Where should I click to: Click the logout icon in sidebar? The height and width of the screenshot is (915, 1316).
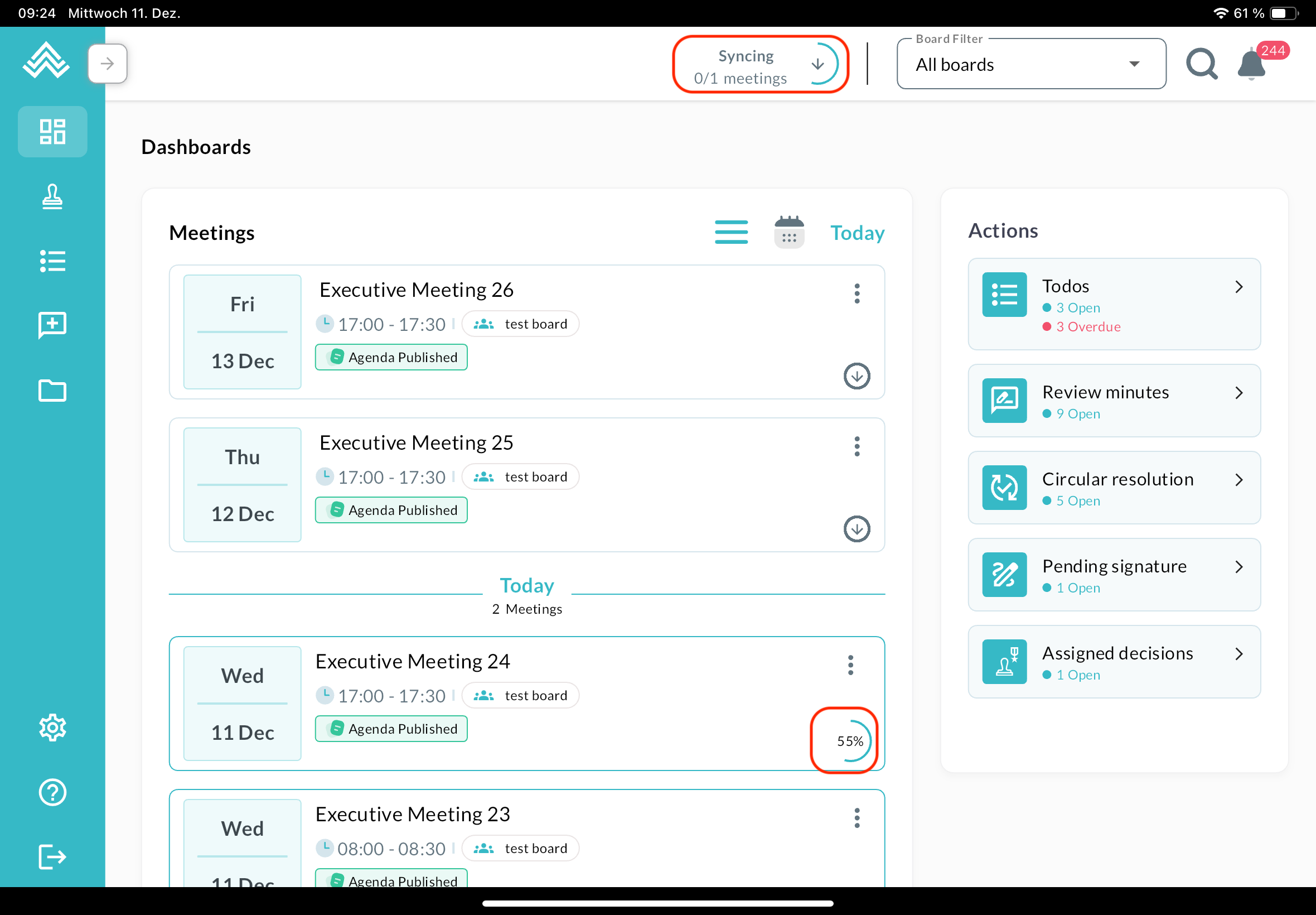(x=52, y=856)
